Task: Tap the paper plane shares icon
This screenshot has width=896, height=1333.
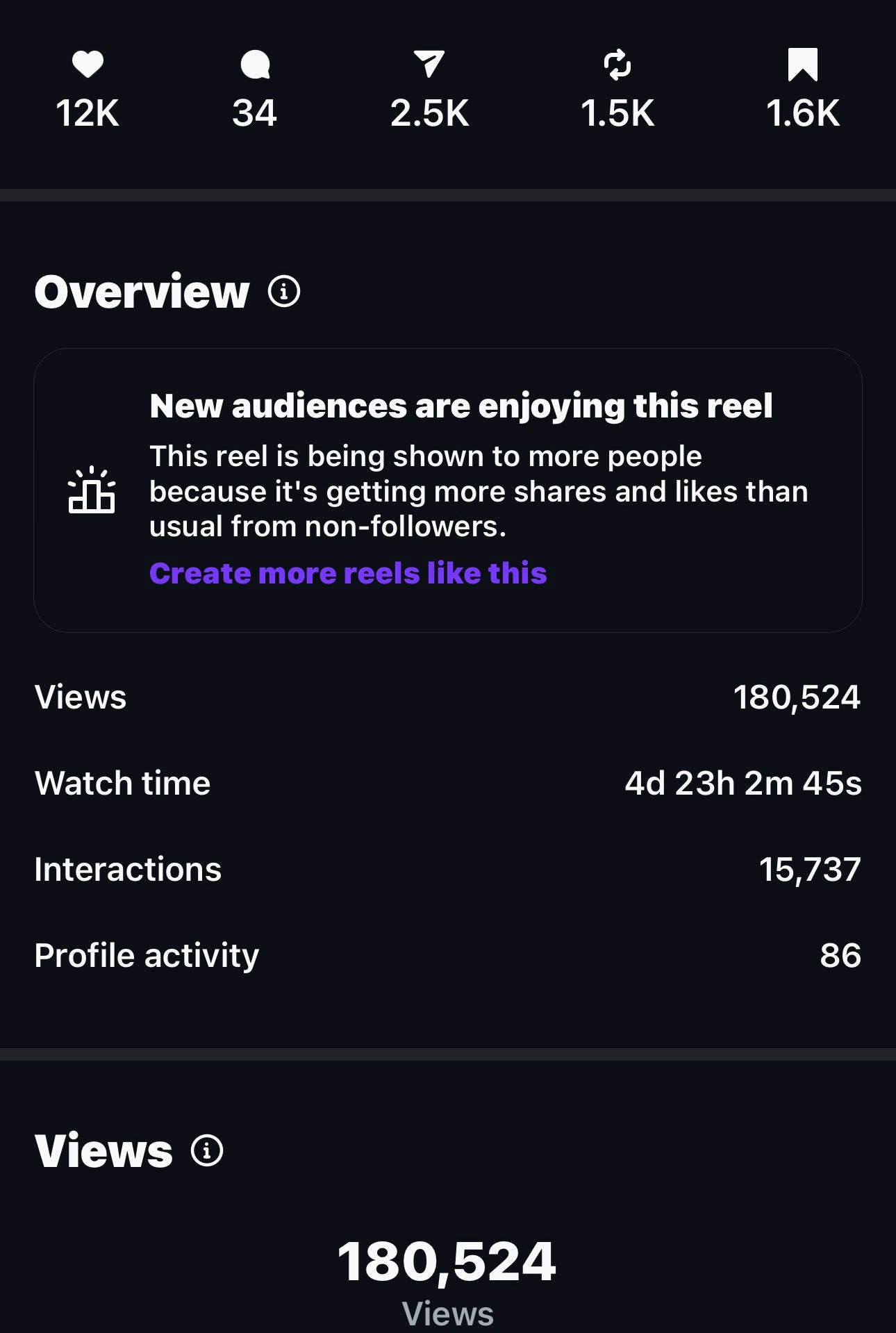Action: 429,64
